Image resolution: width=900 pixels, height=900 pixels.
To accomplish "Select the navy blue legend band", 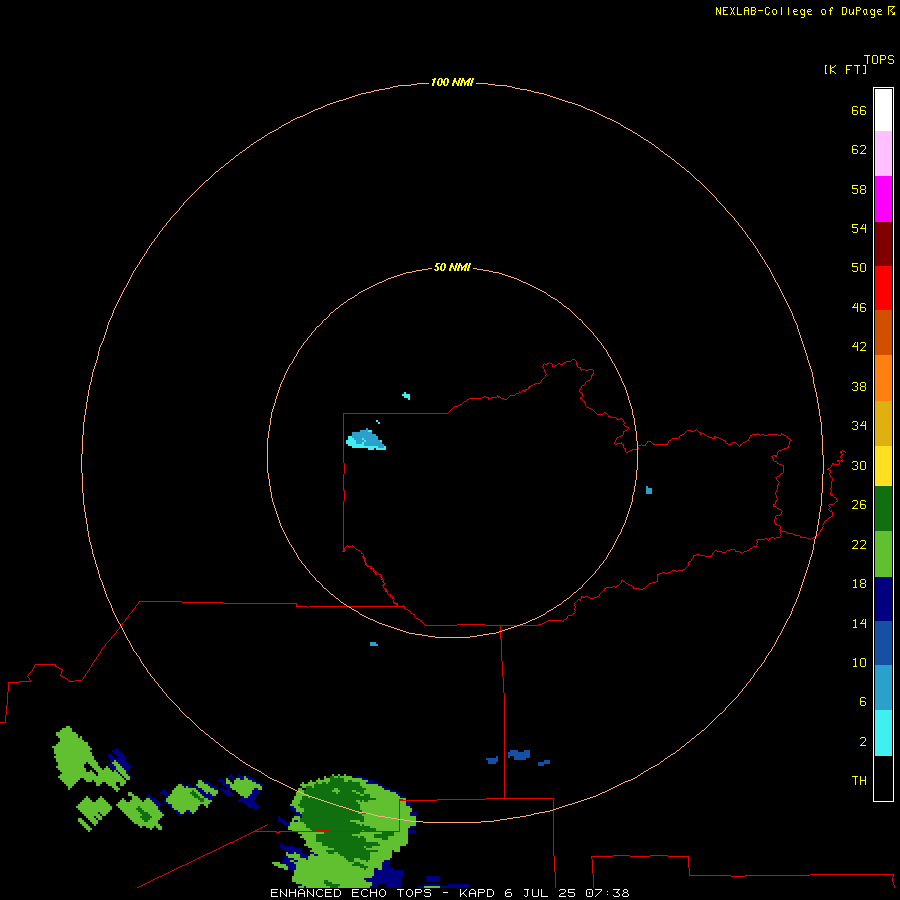I will (883, 599).
